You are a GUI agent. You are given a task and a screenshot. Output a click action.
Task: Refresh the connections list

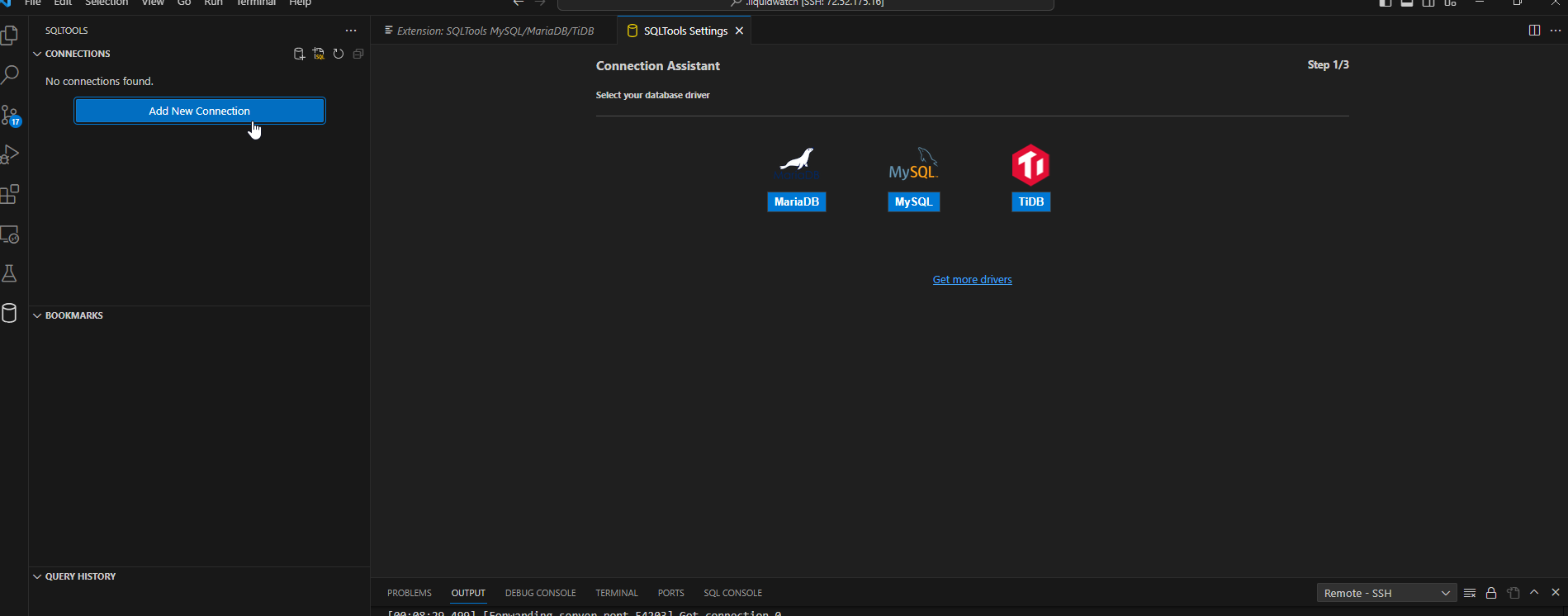tap(339, 54)
